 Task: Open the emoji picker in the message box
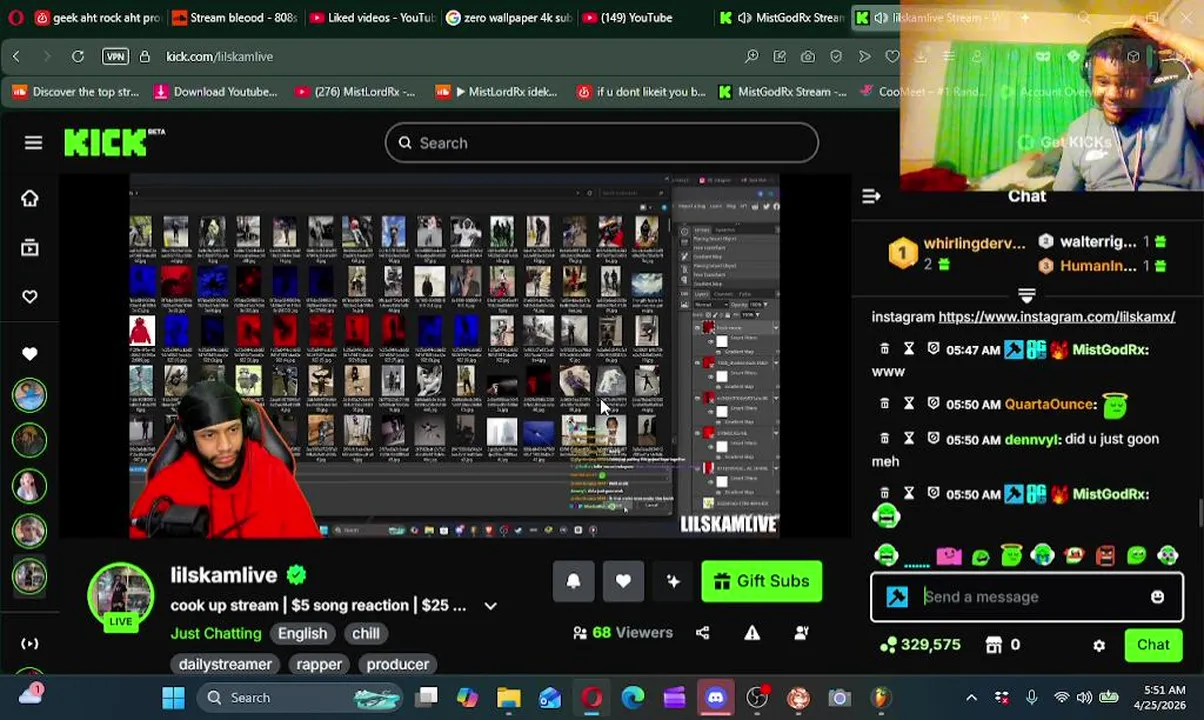pos(1157,597)
